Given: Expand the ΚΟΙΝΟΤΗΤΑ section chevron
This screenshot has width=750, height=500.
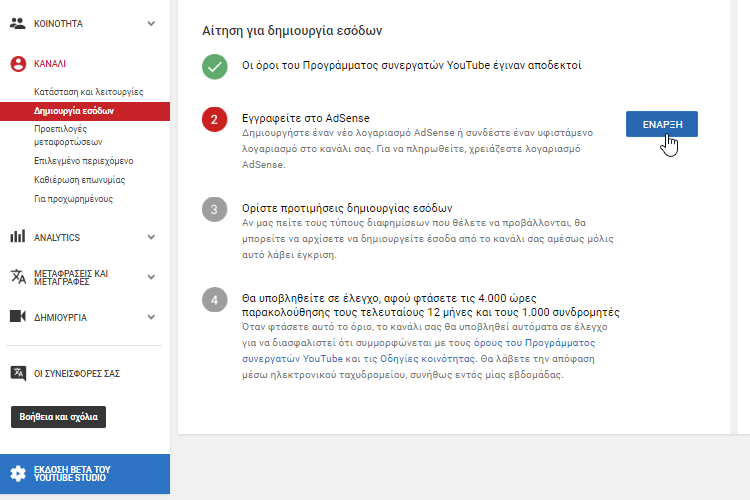Looking at the screenshot, I should (151, 23).
